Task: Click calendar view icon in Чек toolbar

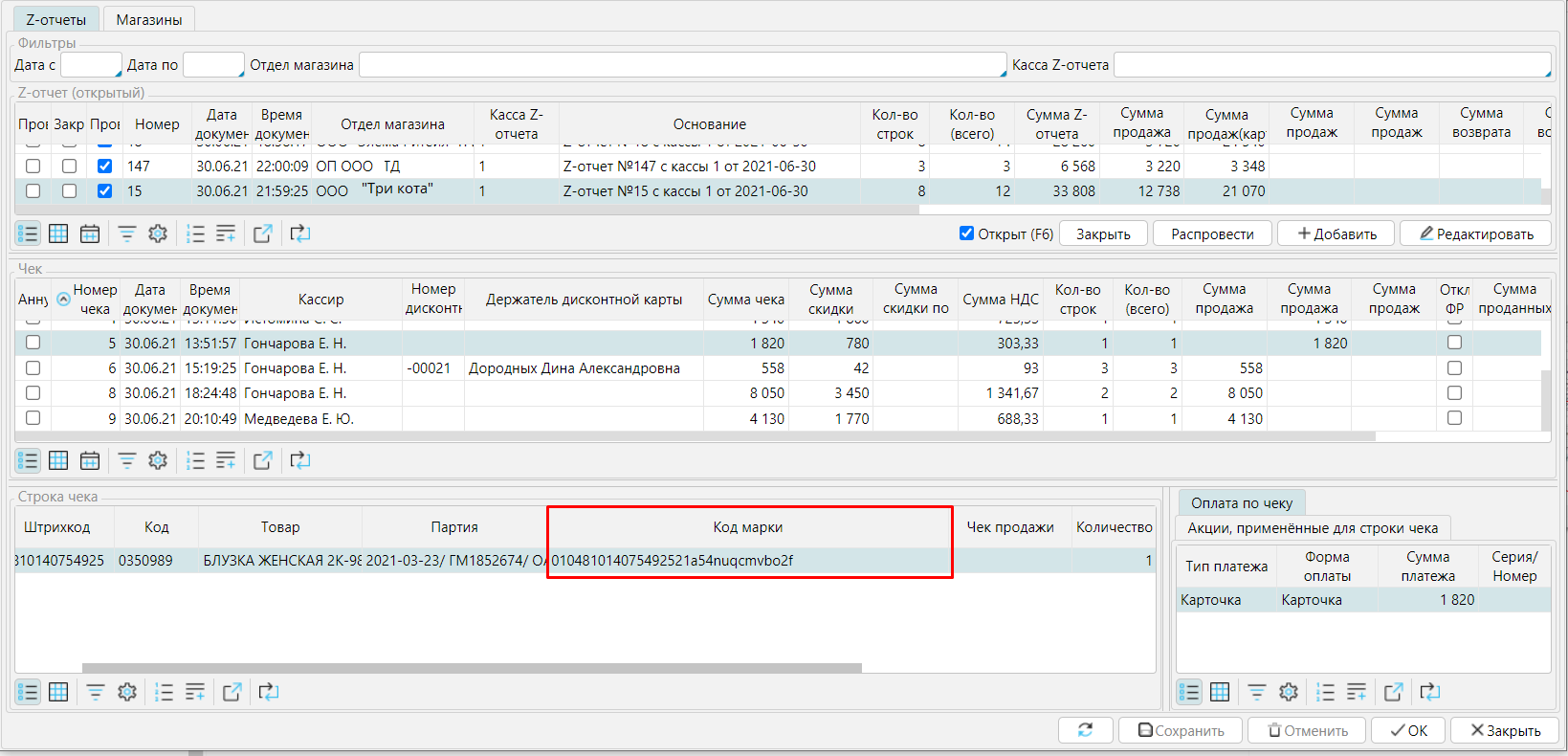Action: pos(90,460)
